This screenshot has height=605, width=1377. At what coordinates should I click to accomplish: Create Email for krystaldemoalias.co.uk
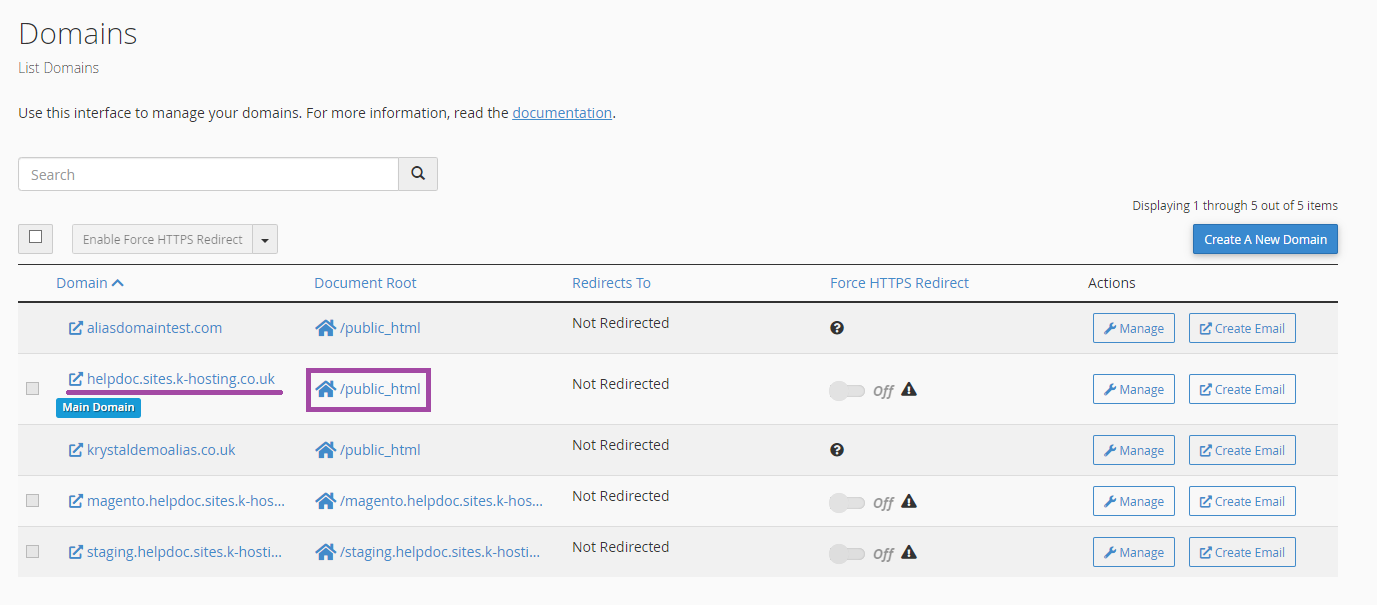pos(1242,450)
